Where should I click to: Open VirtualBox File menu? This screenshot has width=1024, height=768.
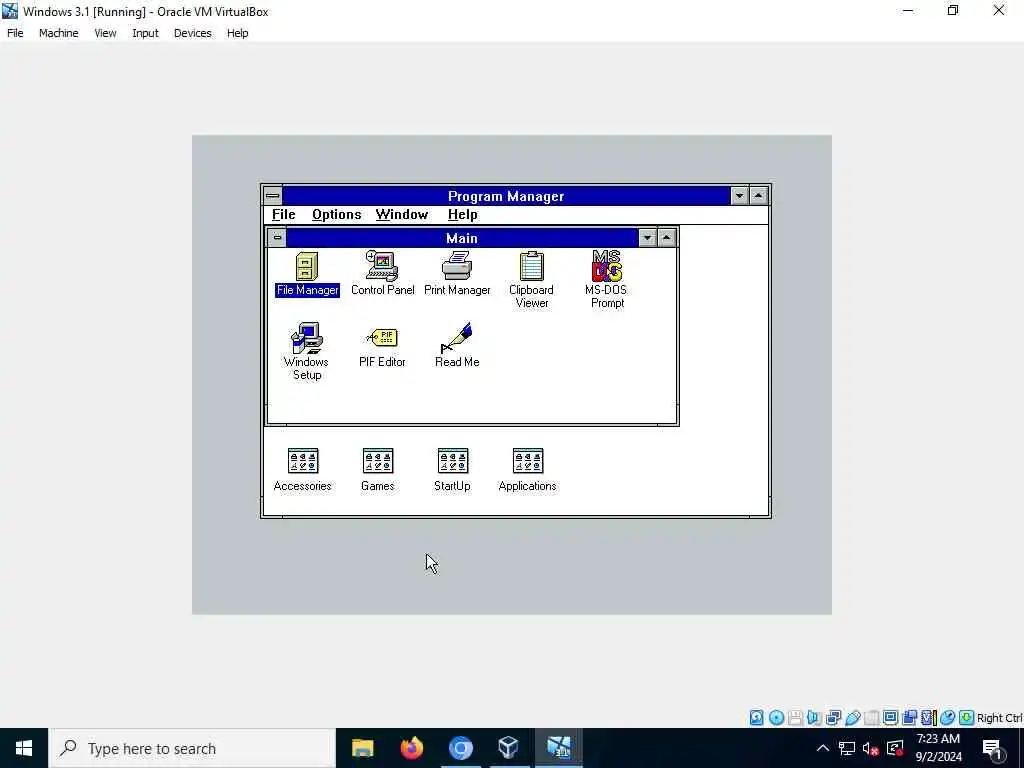point(15,33)
